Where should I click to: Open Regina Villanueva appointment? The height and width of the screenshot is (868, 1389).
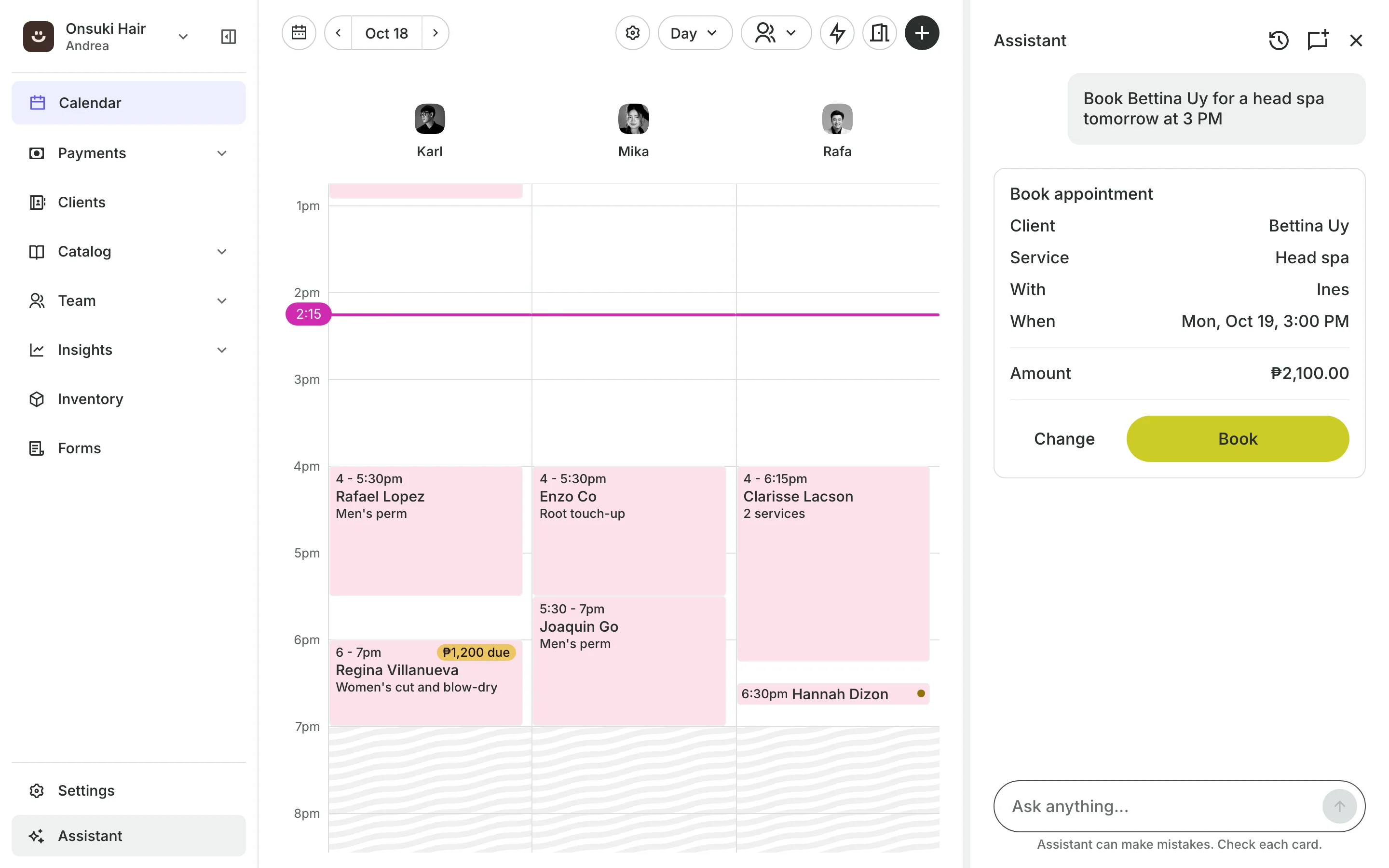click(425, 682)
